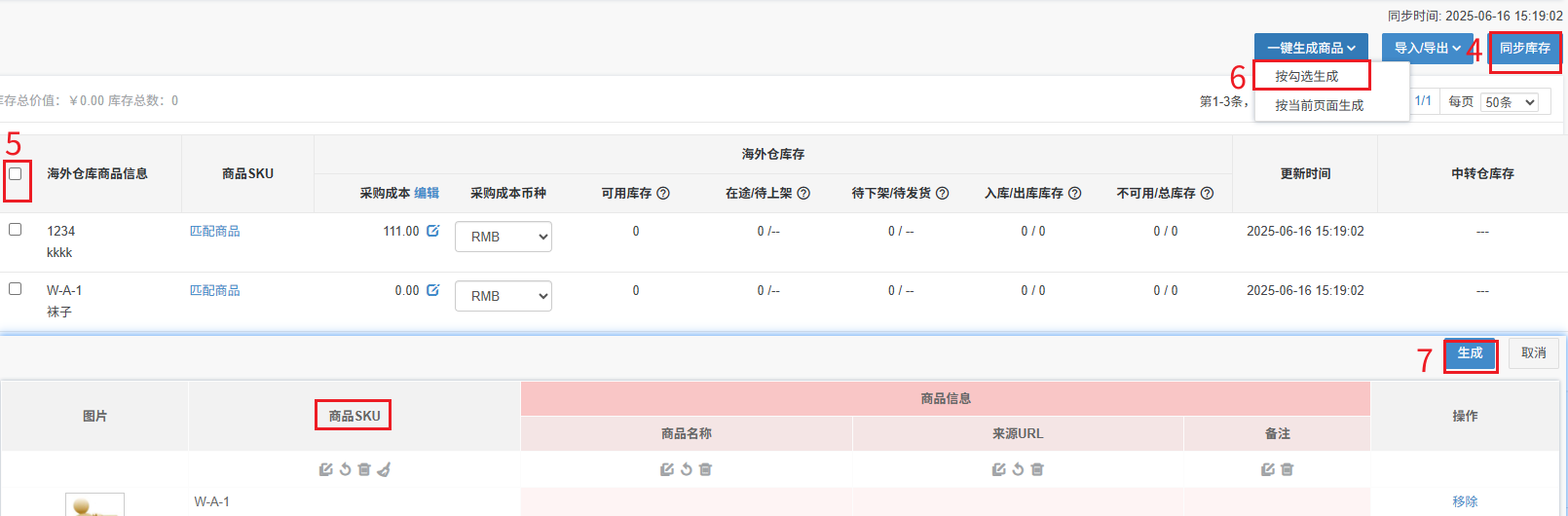The image size is (1568, 516).
Task: Click the 同步库存 button
Action: pos(1525,48)
